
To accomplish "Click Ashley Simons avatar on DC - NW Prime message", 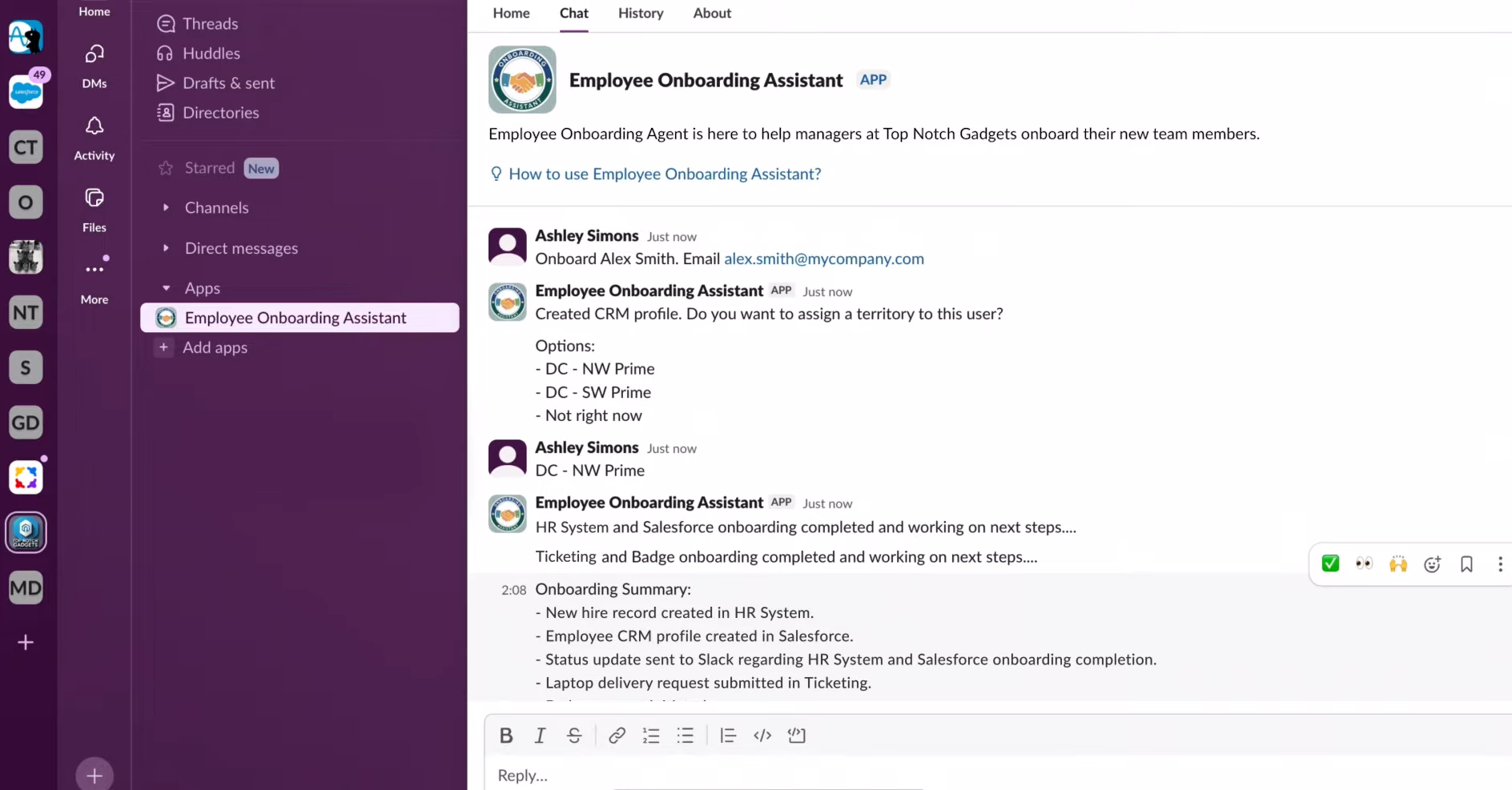I will pyautogui.click(x=508, y=458).
